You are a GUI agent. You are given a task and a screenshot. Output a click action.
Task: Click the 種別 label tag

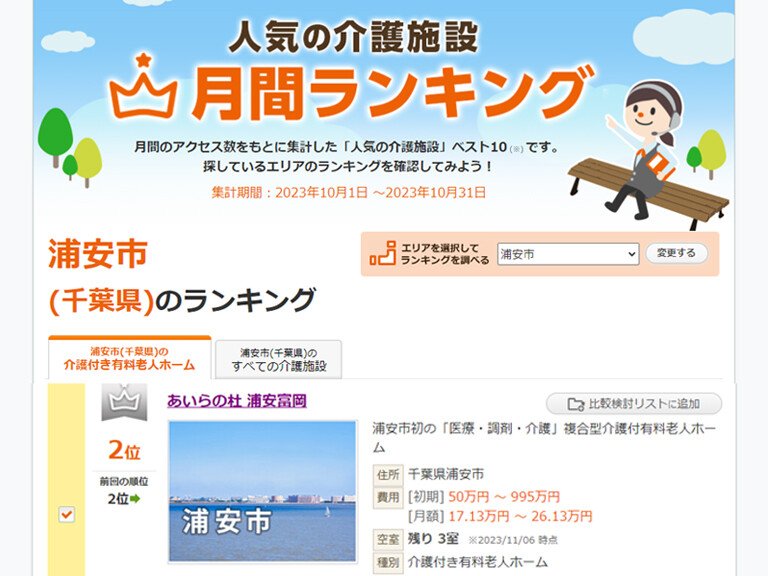[x=388, y=562]
